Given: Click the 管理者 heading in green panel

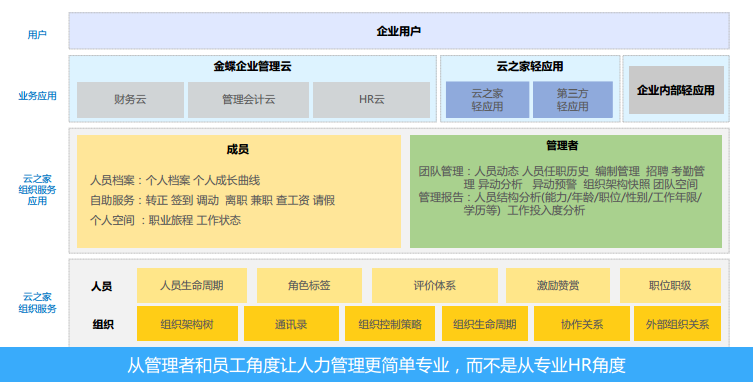Looking at the screenshot, I should 562,146.
